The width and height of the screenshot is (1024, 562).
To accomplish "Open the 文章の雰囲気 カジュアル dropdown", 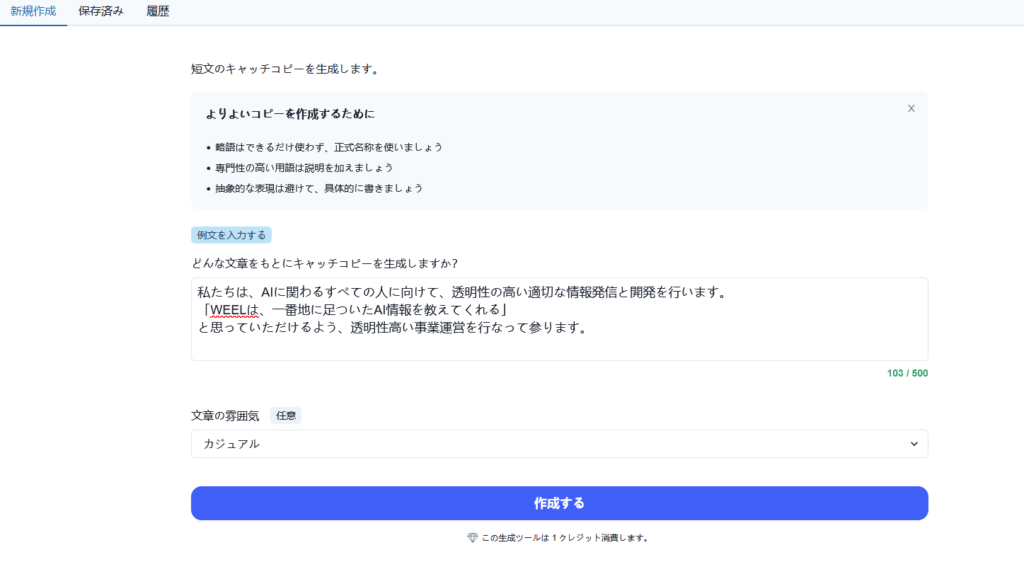I will tap(559, 444).
